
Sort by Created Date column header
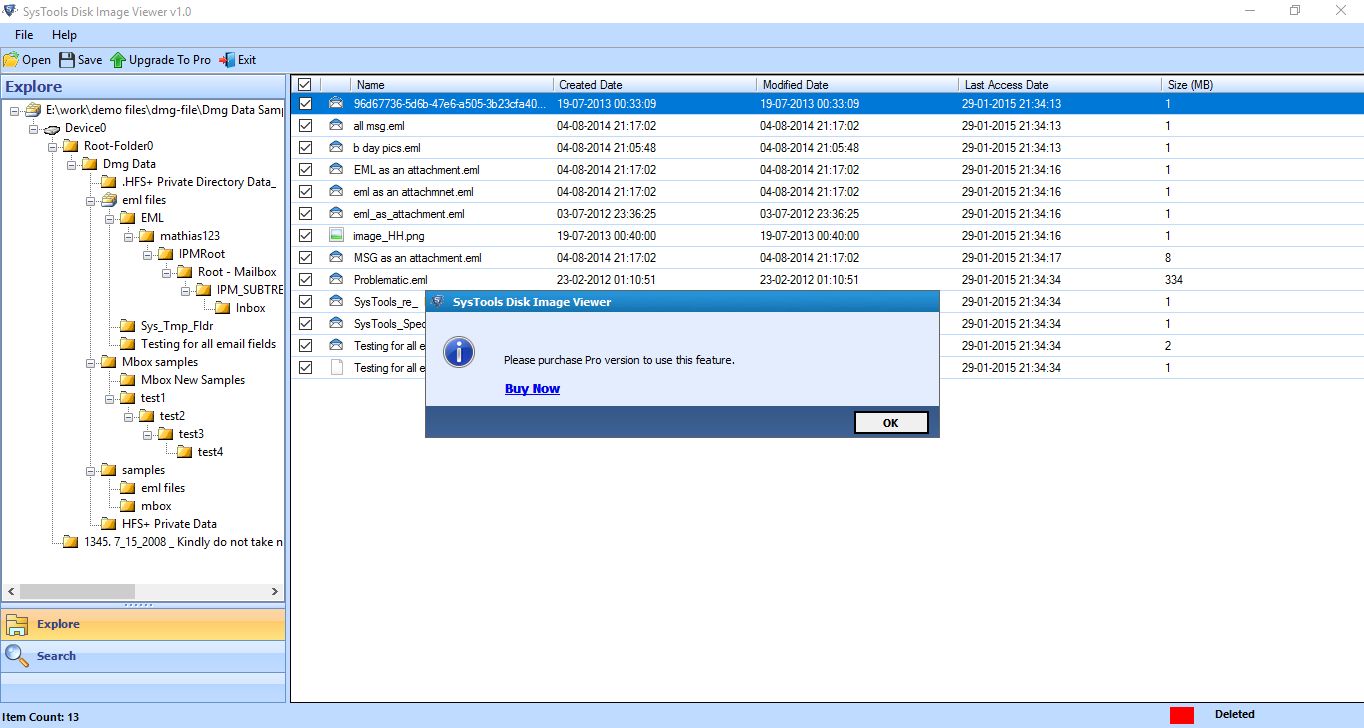tap(654, 85)
